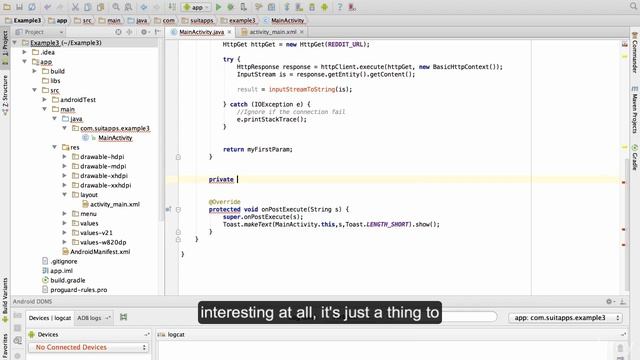Collapse the src folder
The image size is (640, 360).
tap(35, 90)
